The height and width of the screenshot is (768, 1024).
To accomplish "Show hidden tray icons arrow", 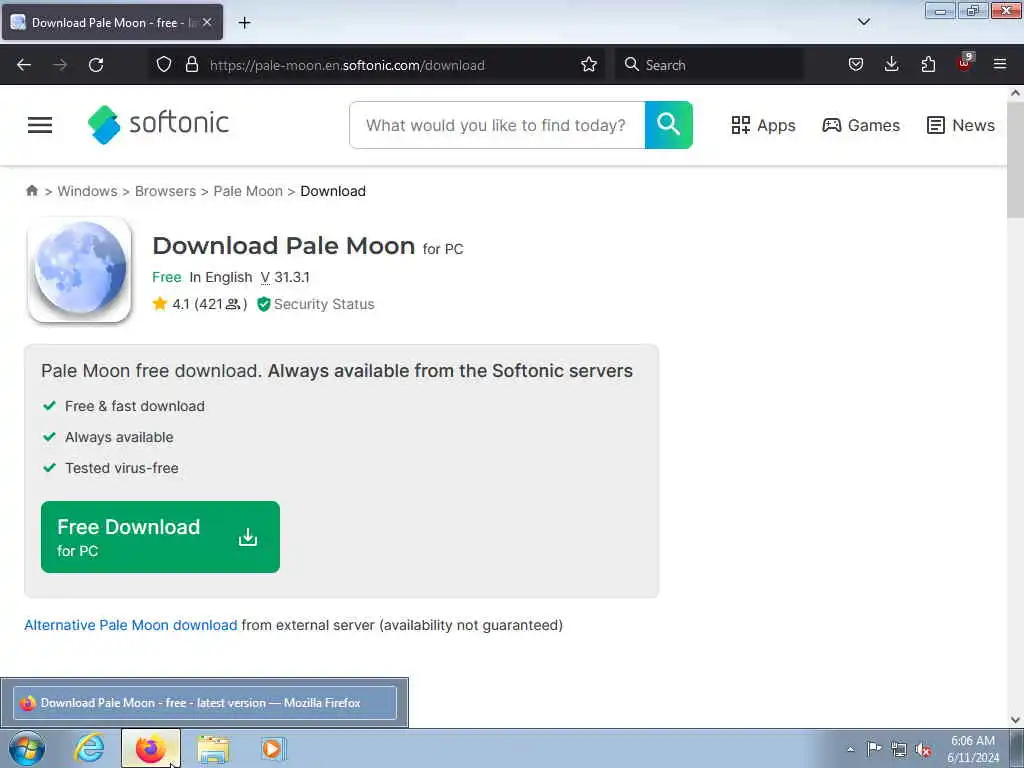I will pyautogui.click(x=850, y=750).
